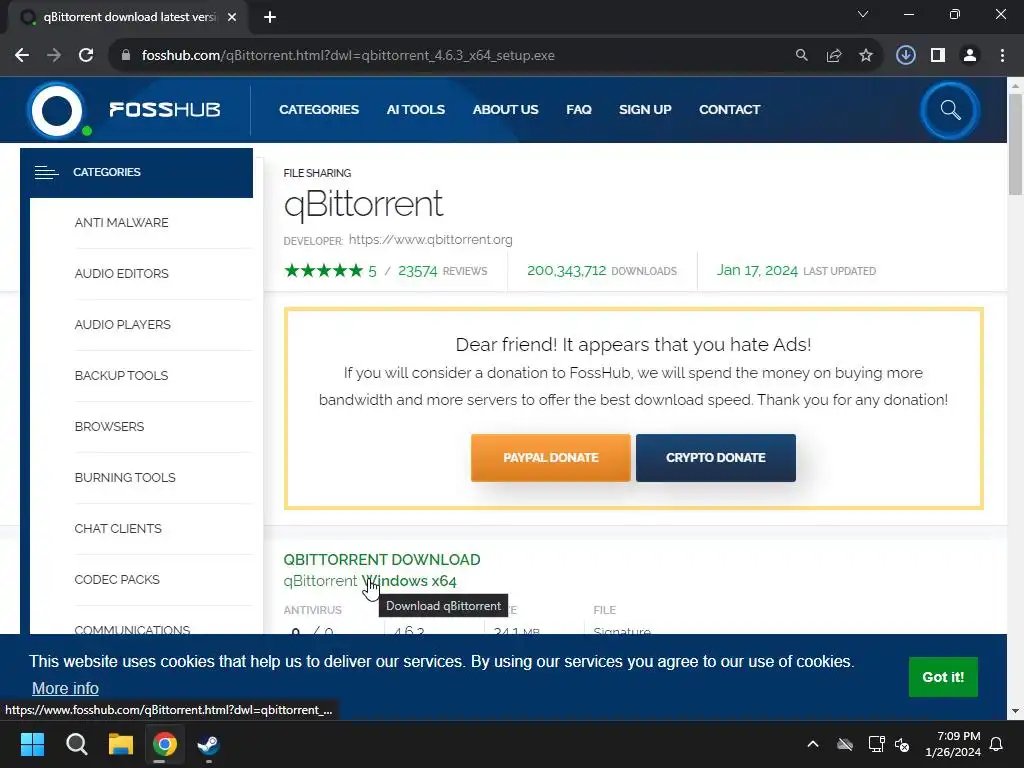Viewport: 1024px width, 768px height.
Task: Open the Chrome profile avatar
Action: pos(970,56)
